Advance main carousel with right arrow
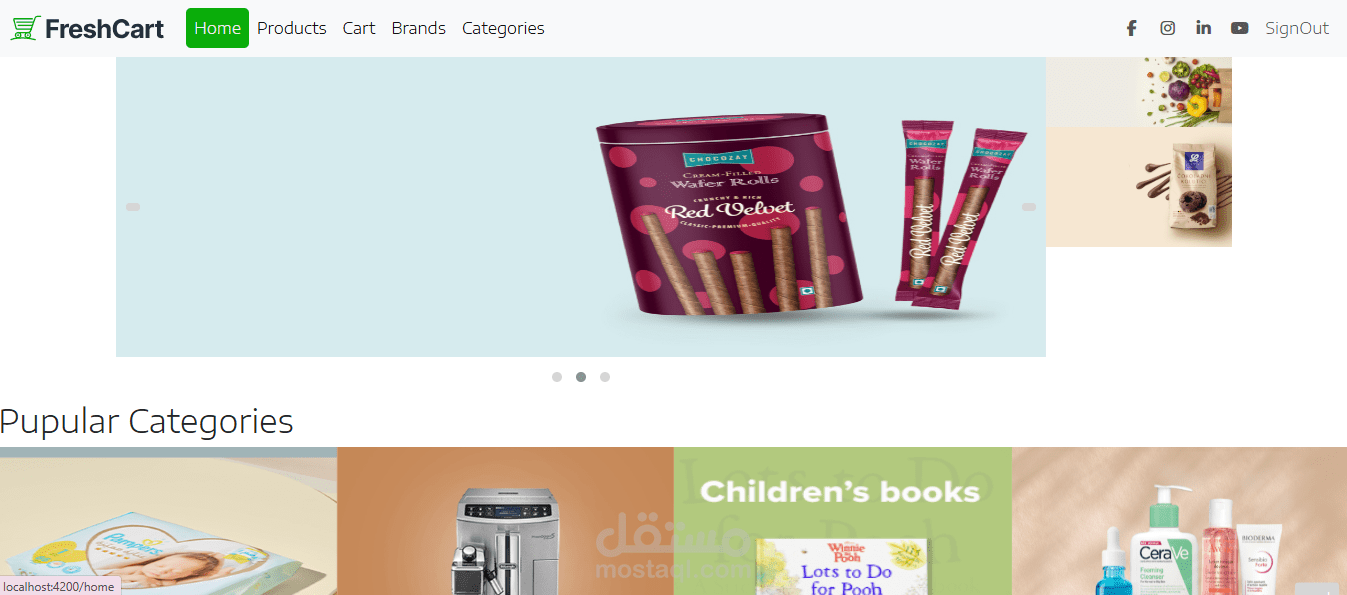 (1028, 207)
